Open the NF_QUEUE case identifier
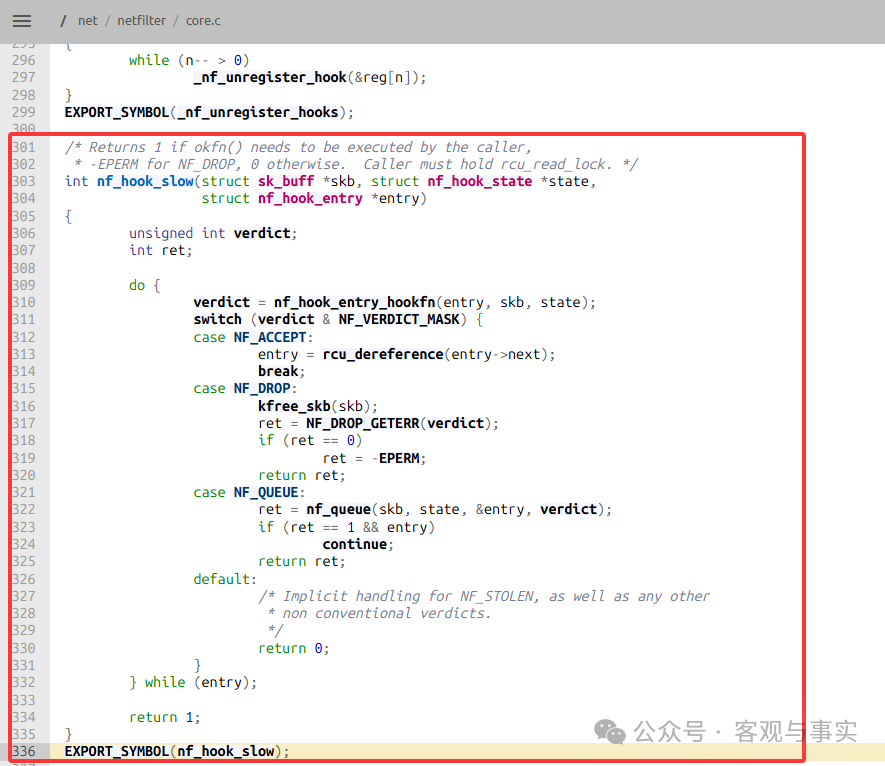Image resolution: width=885 pixels, height=766 pixels. (266, 493)
